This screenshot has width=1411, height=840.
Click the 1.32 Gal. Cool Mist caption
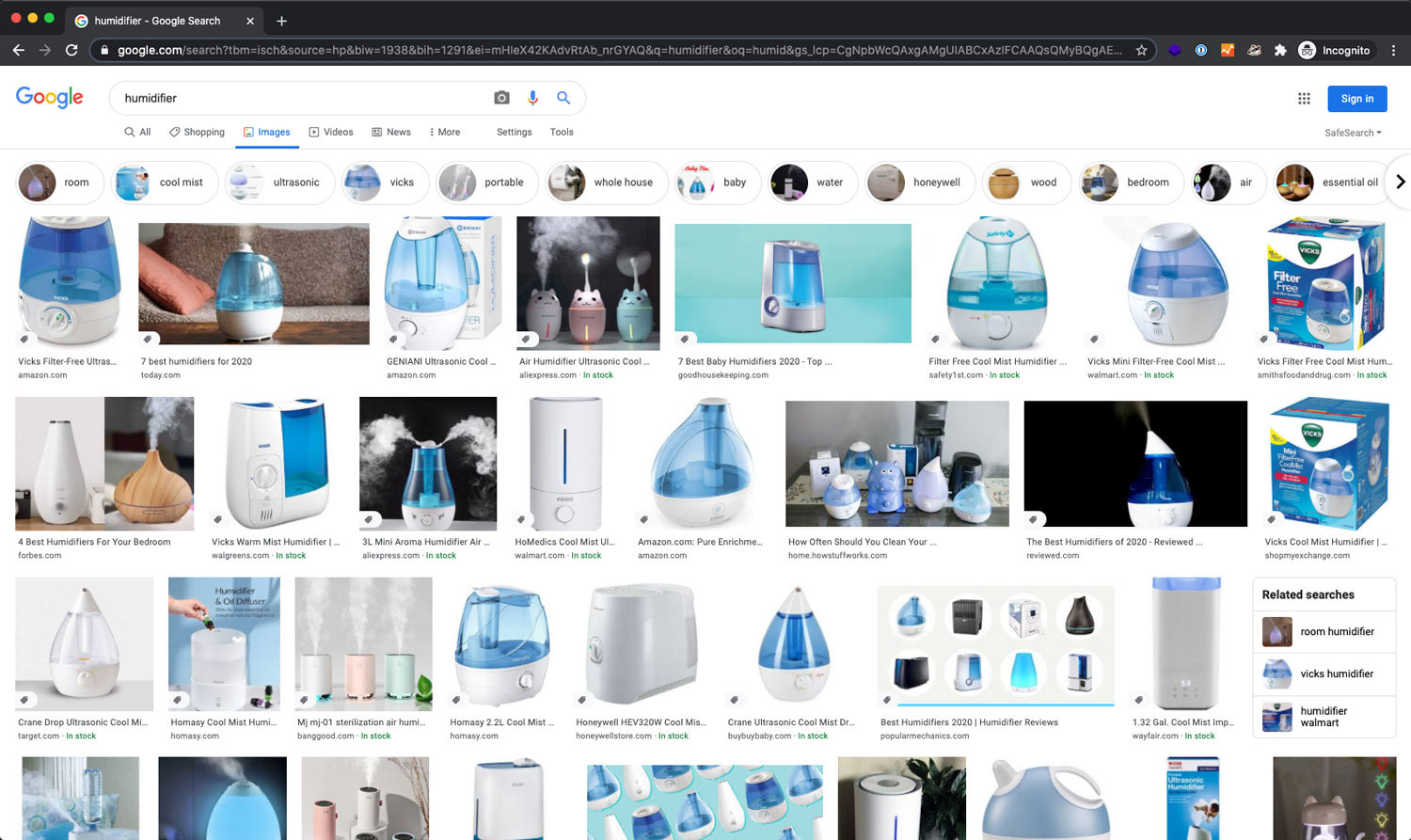pyautogui.click(x=1183, y=722)
